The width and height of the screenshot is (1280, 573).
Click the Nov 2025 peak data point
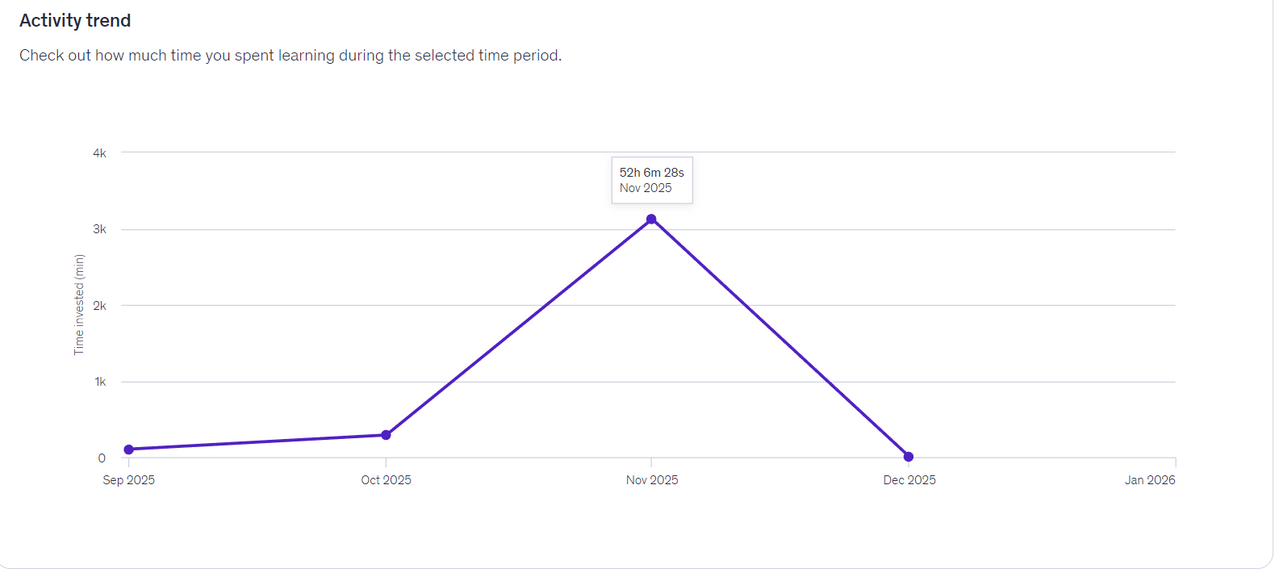651,219
